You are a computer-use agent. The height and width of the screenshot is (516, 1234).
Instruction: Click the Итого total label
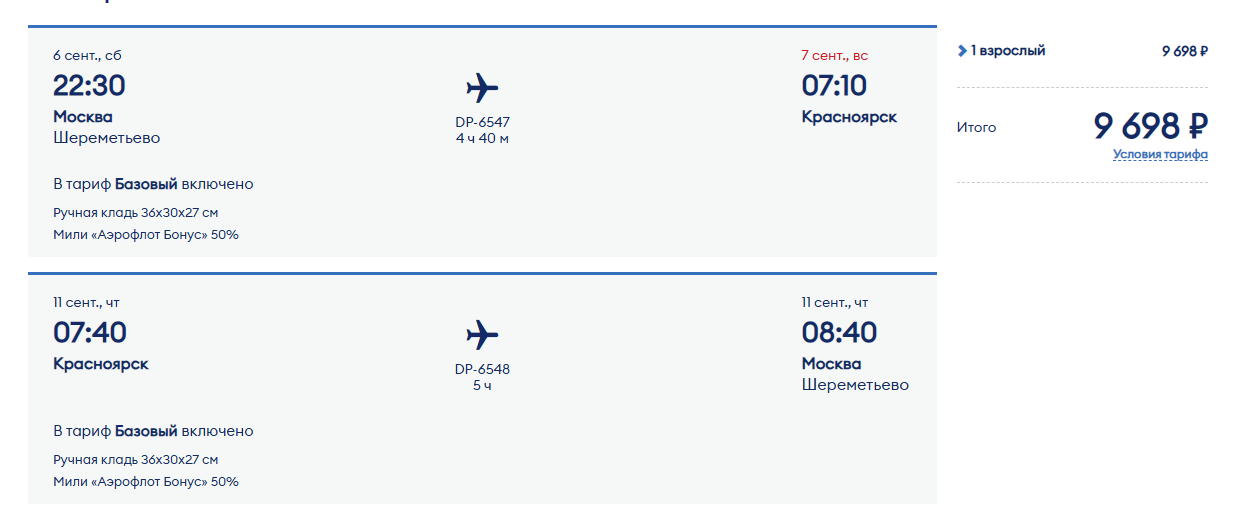point(976,127)
